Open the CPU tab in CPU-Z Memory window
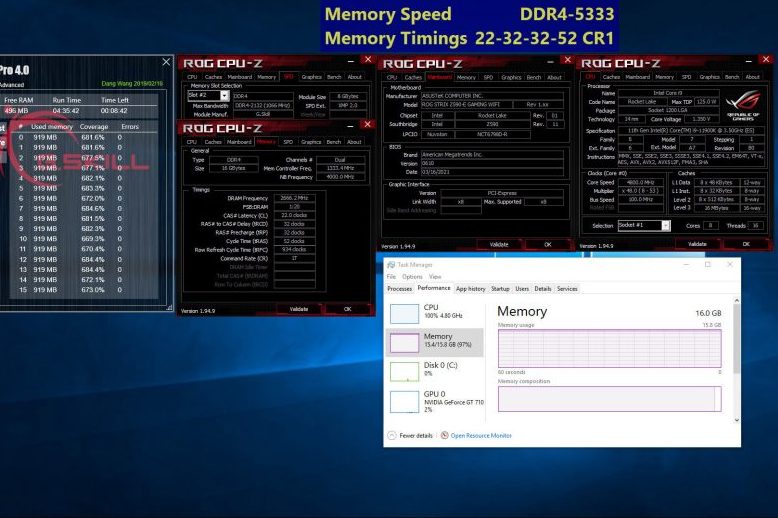This screenshot has height=518, width=778. tap(192, 142)
